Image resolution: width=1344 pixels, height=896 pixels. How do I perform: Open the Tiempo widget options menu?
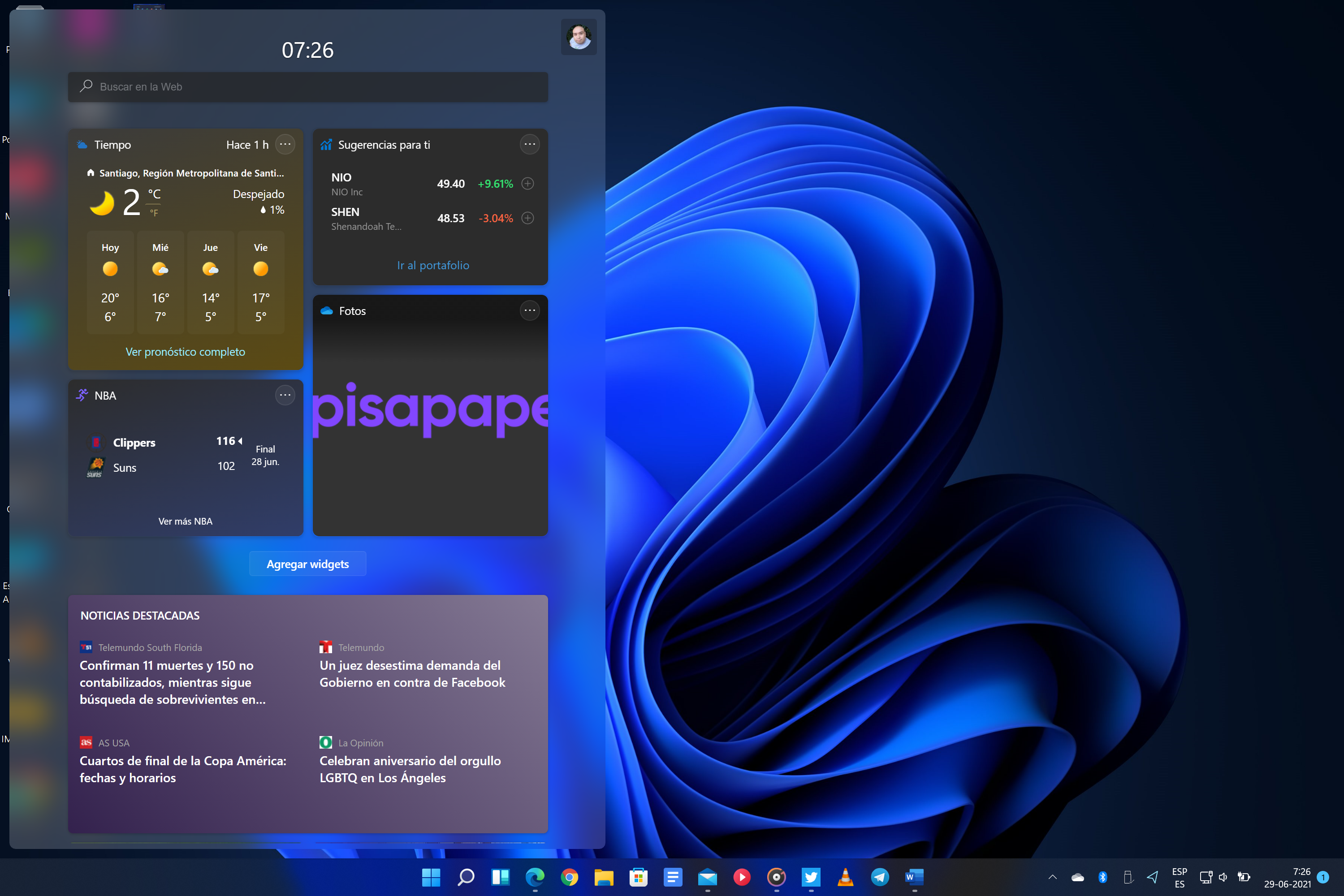point(285,144)
